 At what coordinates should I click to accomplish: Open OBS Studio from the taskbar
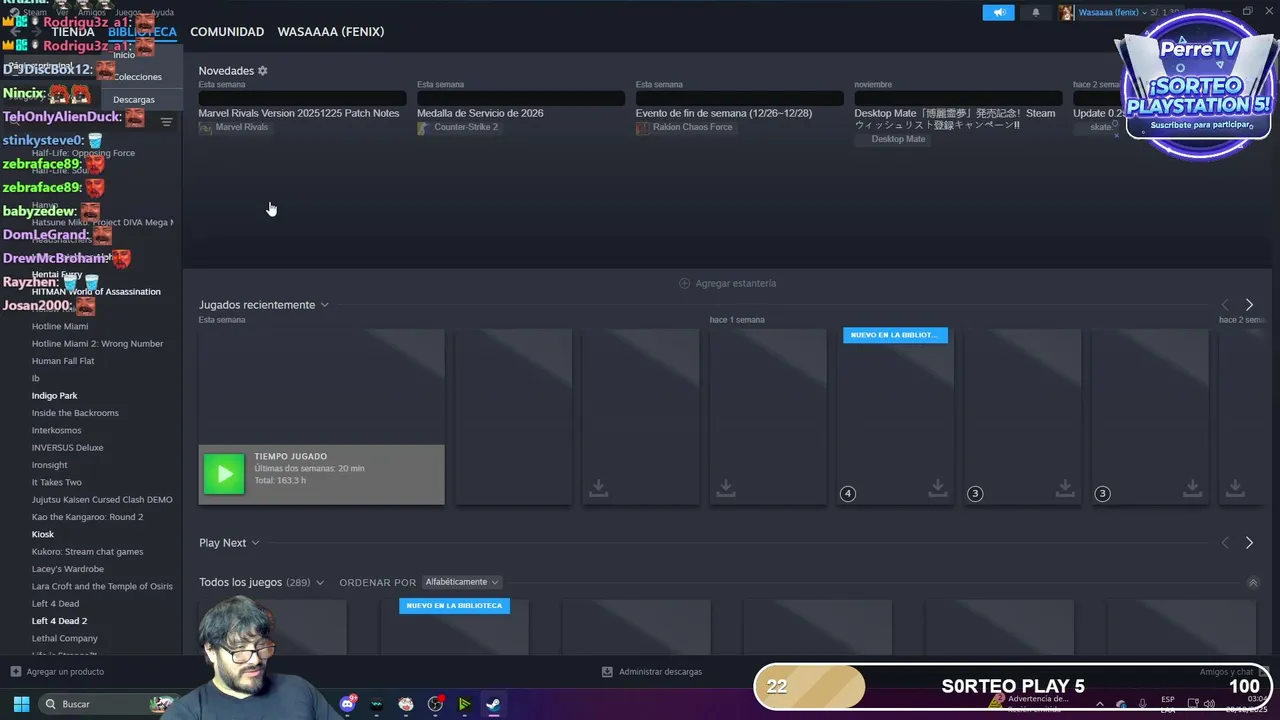coord(435,704)
